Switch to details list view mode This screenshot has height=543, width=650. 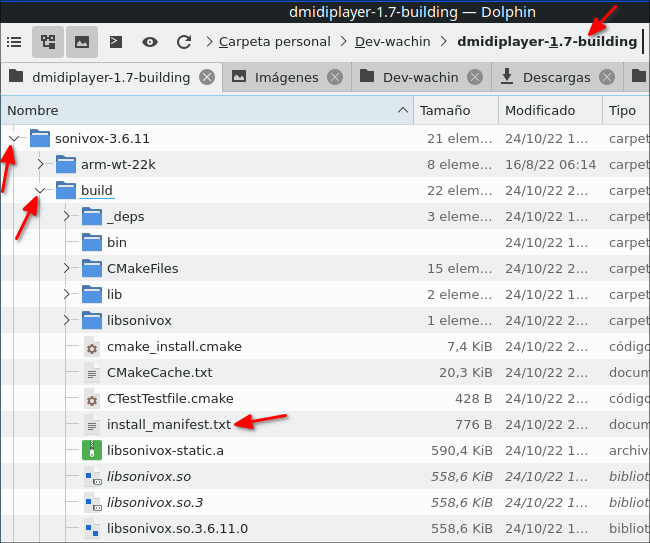[14, 42]
